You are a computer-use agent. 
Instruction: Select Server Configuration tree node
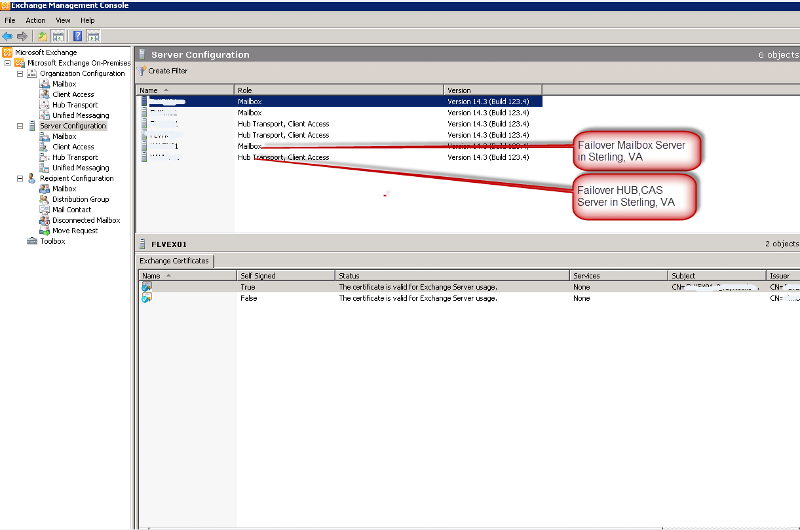pyautogui.click(x=73, y=125)
